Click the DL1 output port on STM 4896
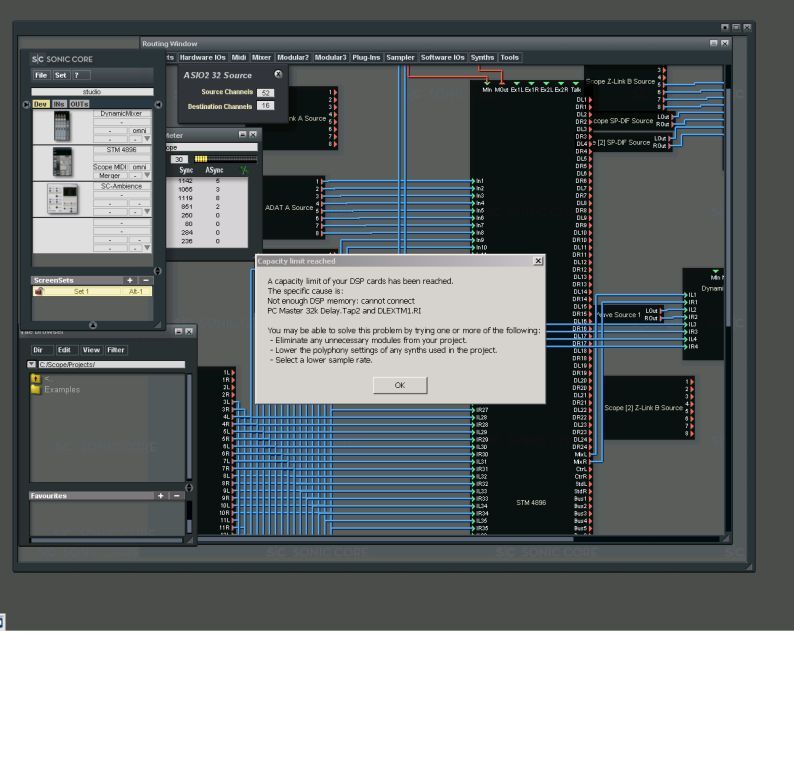 (590, 100)
